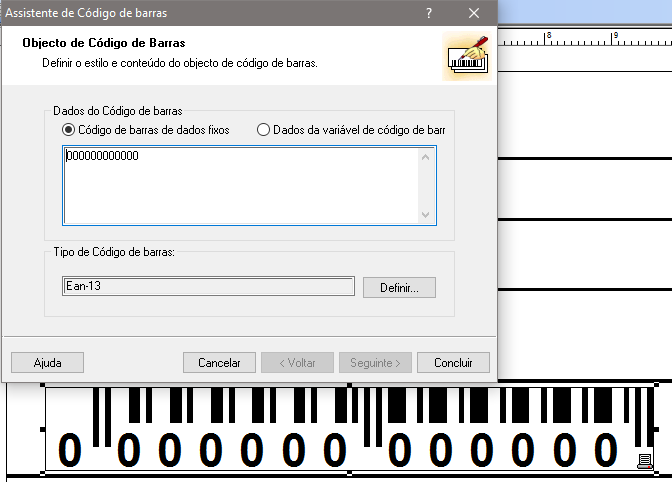Finish the wizard with Concluir
Screen dimensions: 672x482
coord(453,363)
